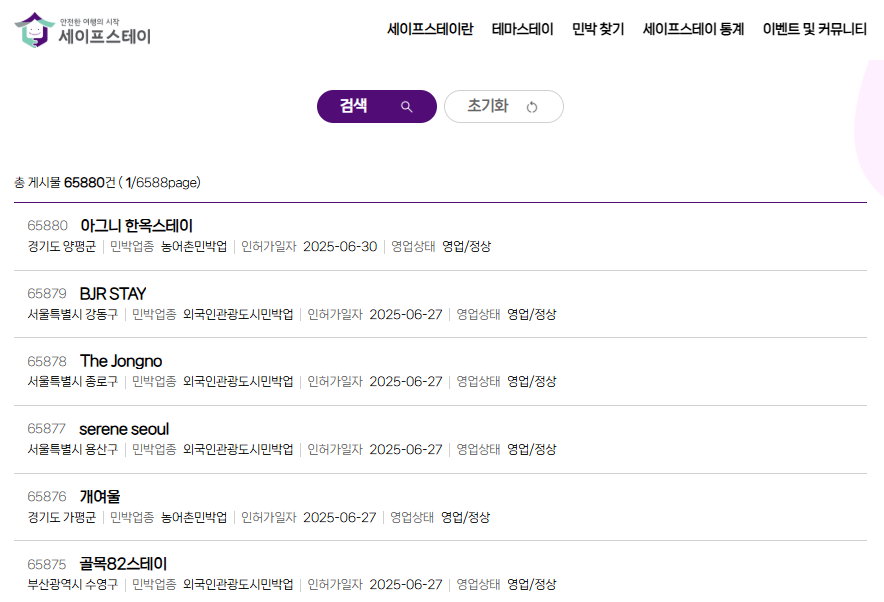Click the listing number 65877
Screen dimensions: 884x602
[x=46, y=429]
